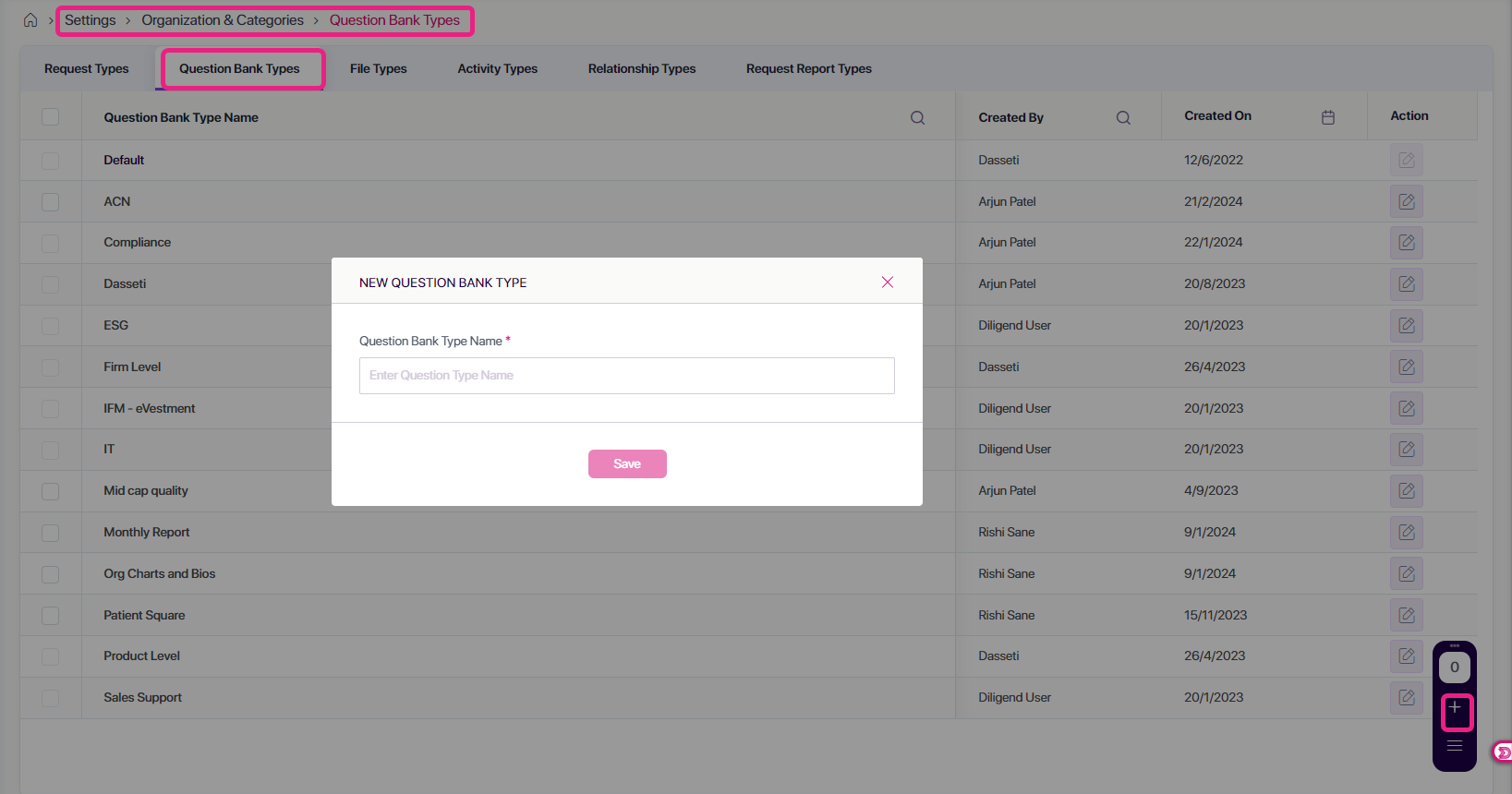Viewport: 1512px width, 794px height.
Task: Edit the Default question bank type
Action: pyautogui.click(x=1407, y=160)
